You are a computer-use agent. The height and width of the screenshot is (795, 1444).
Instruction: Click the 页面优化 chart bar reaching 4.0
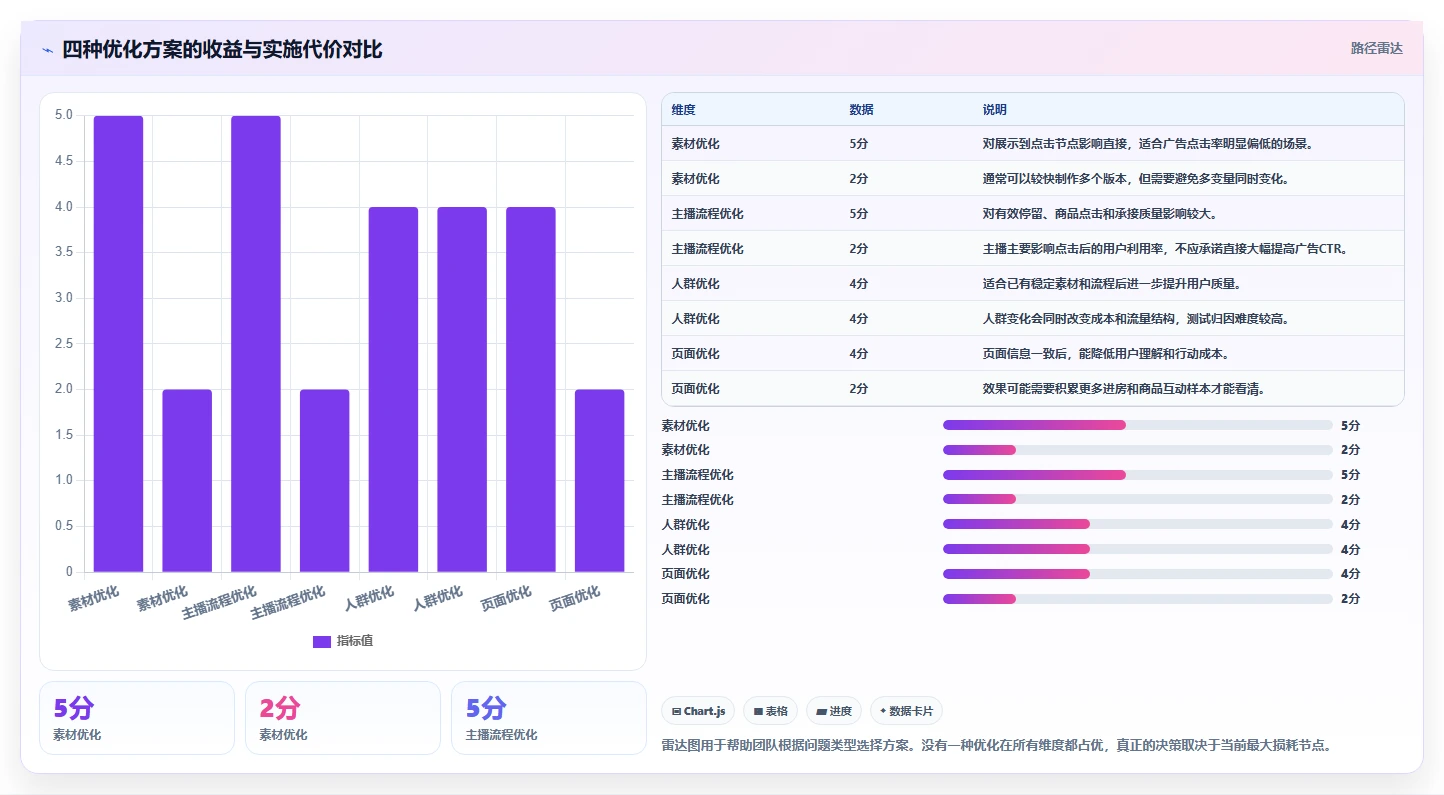pos(531,390)
